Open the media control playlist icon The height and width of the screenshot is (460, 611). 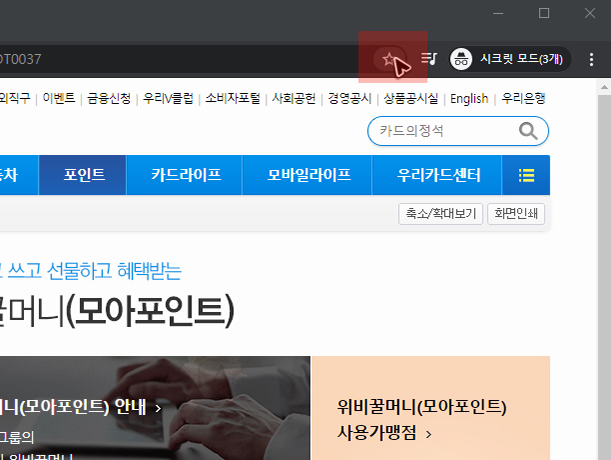429,59
